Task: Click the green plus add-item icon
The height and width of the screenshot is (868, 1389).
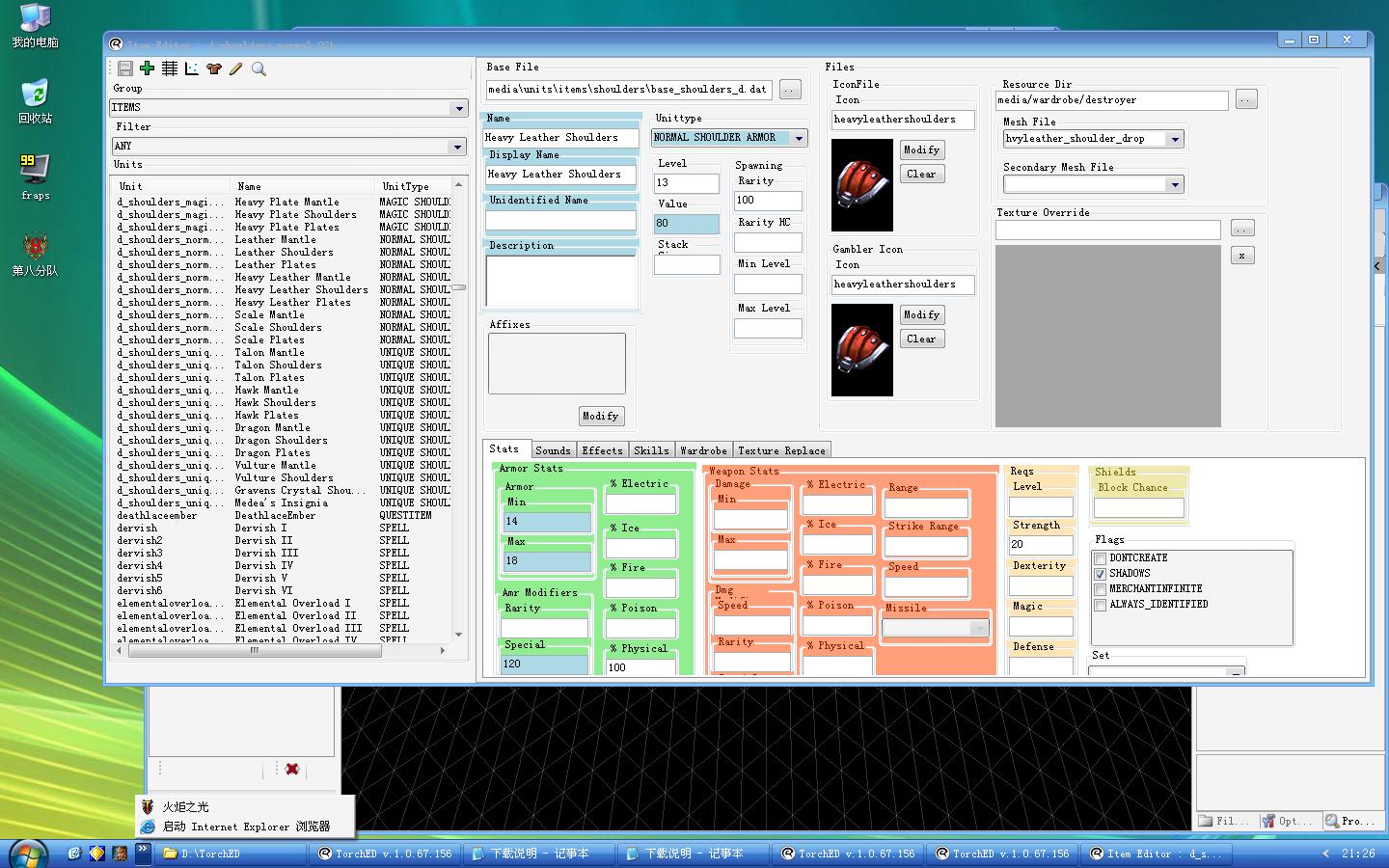Action: [x=147, y=68]
